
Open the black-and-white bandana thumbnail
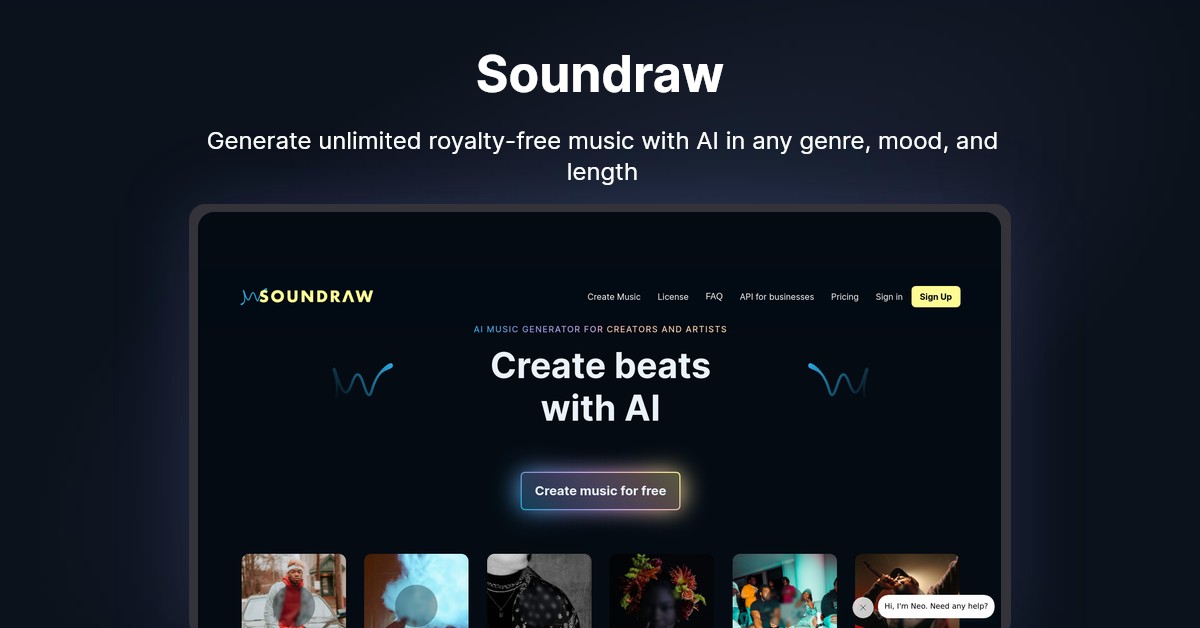539,591
